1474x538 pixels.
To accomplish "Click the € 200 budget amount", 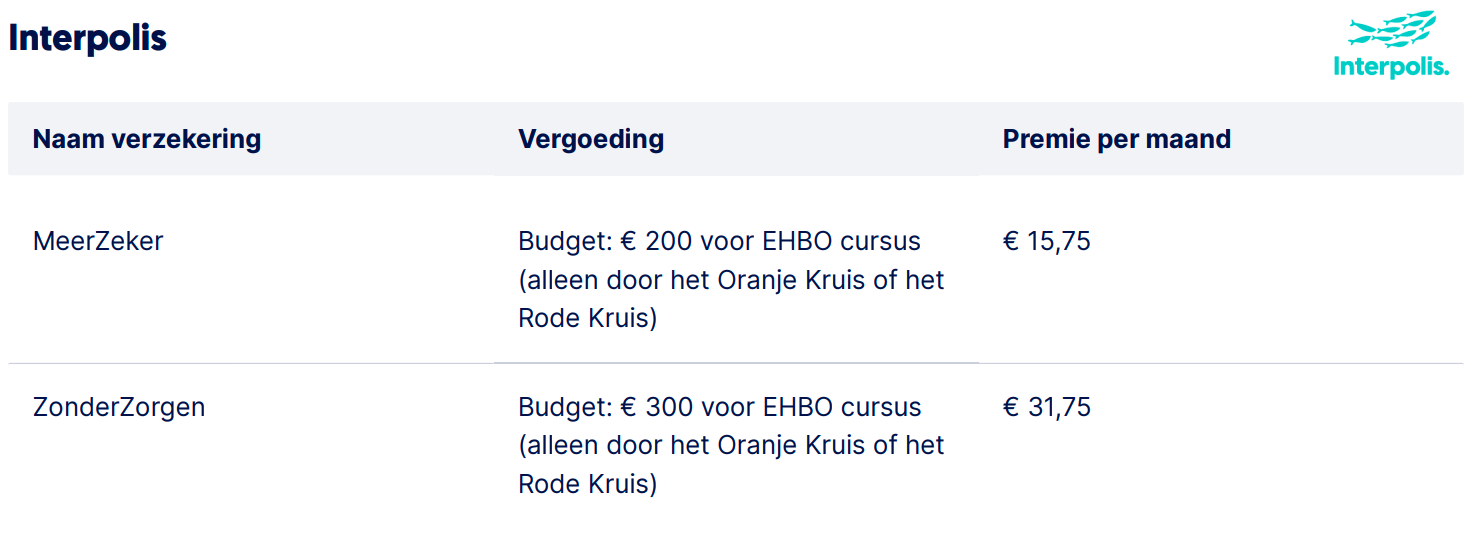I will click(658, 241).
